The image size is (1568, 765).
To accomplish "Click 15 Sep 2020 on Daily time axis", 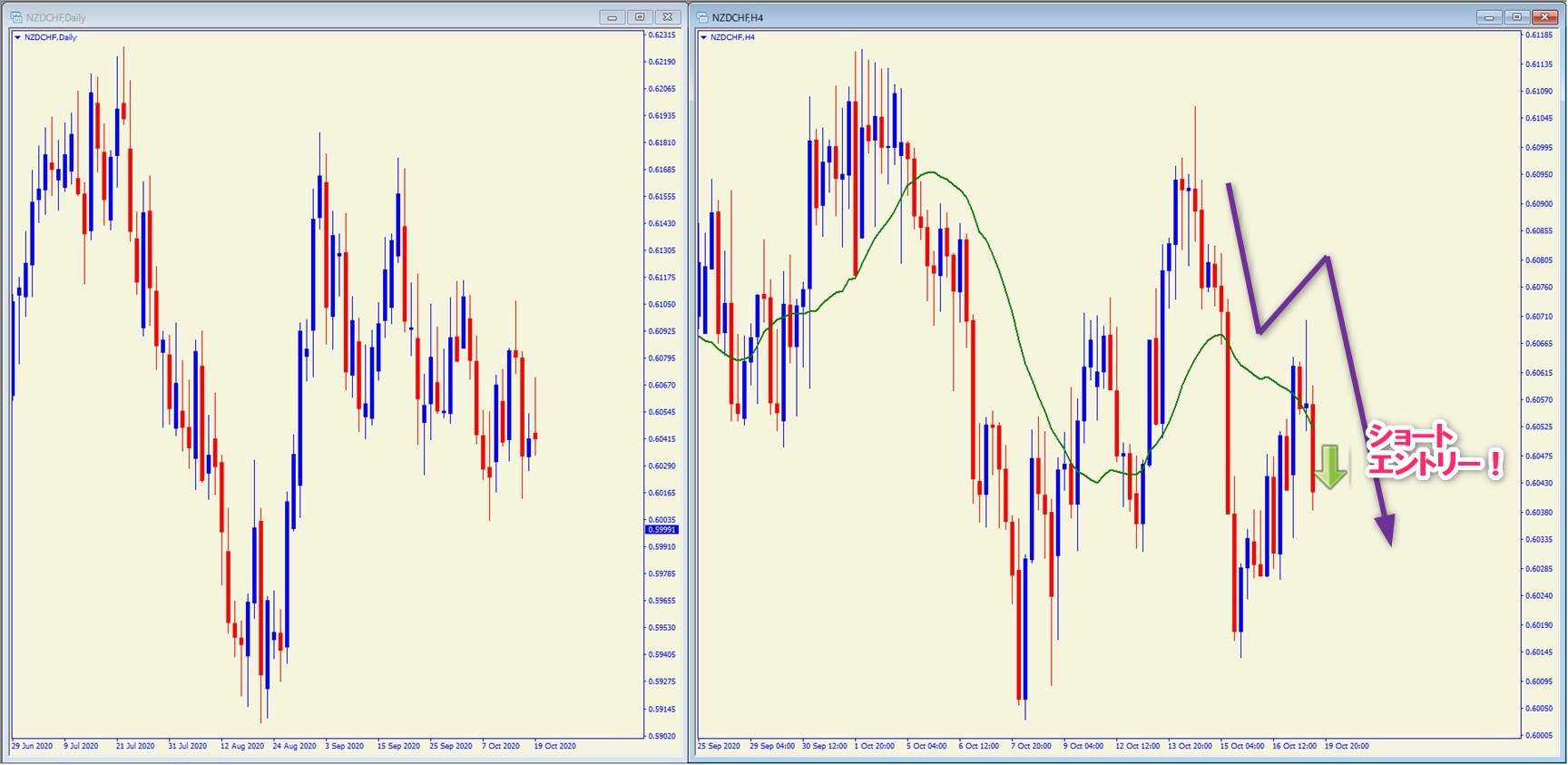I will tap(398, 746).
